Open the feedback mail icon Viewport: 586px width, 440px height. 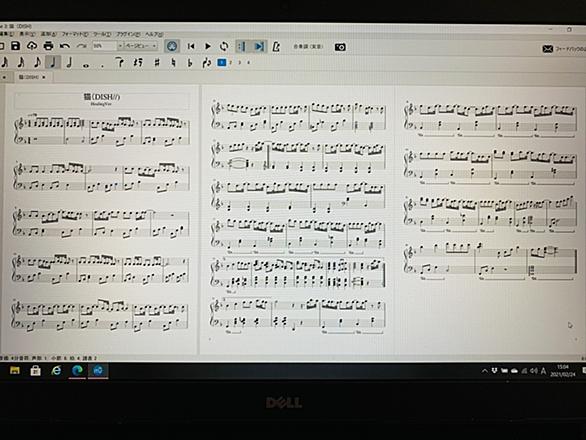(548, 49)
